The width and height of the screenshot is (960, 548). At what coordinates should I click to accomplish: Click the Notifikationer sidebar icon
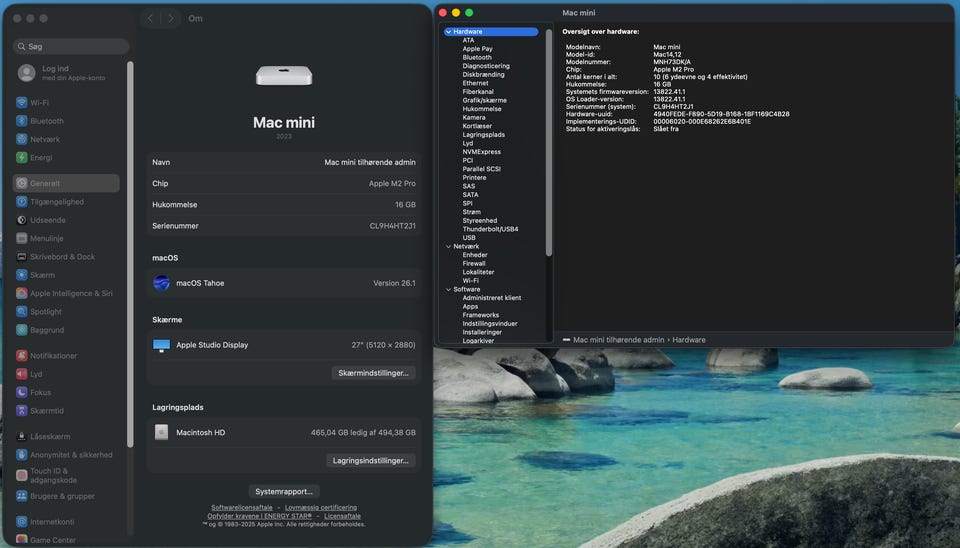(x=21, y=356)
